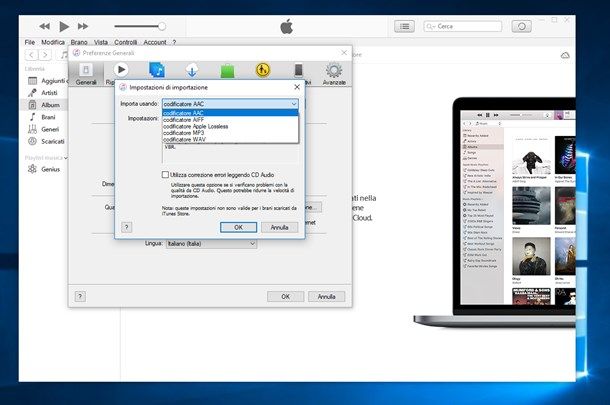Screen dimensions: 610x405
Task: Go forward with the right arrow button
Action: 45,55
